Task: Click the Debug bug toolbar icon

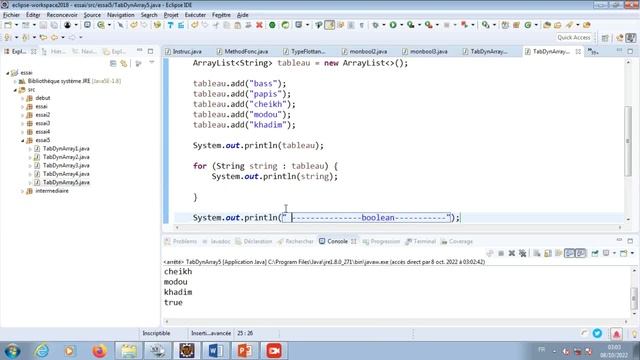Action: (x=376, y=25)
